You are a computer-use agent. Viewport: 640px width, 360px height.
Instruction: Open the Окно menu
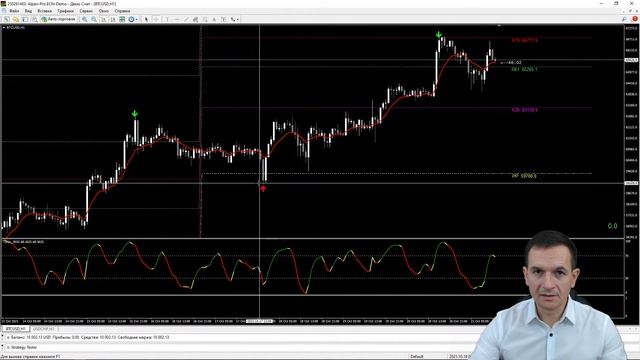pos(104,11)
